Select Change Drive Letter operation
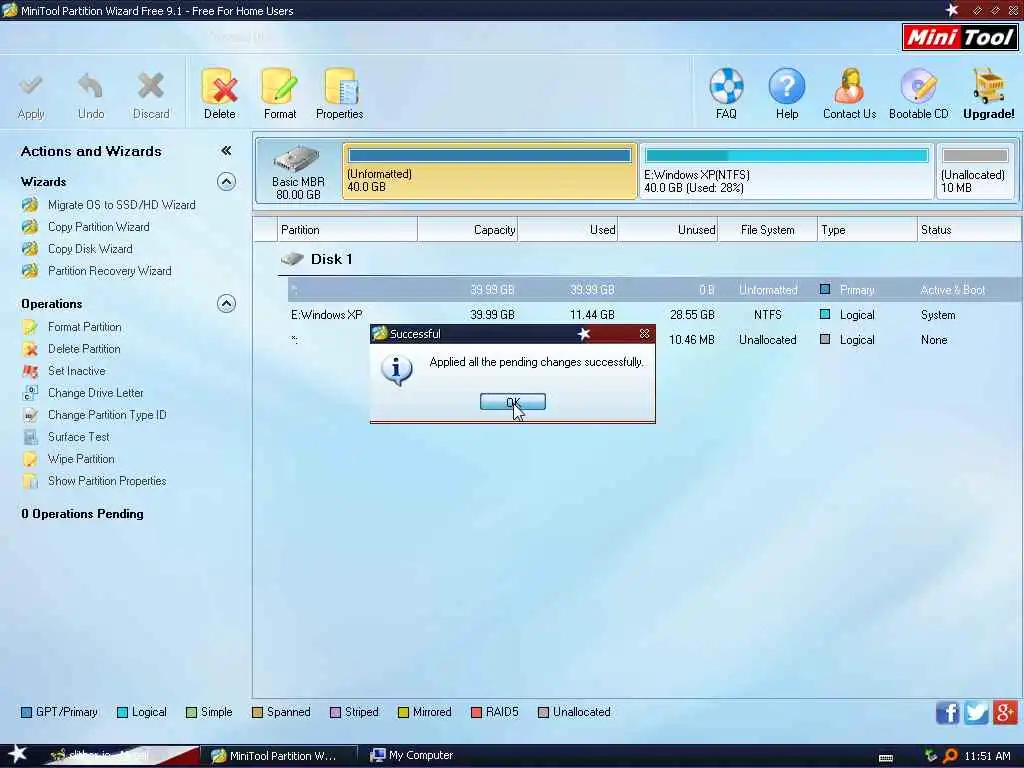 coord(95,393)
